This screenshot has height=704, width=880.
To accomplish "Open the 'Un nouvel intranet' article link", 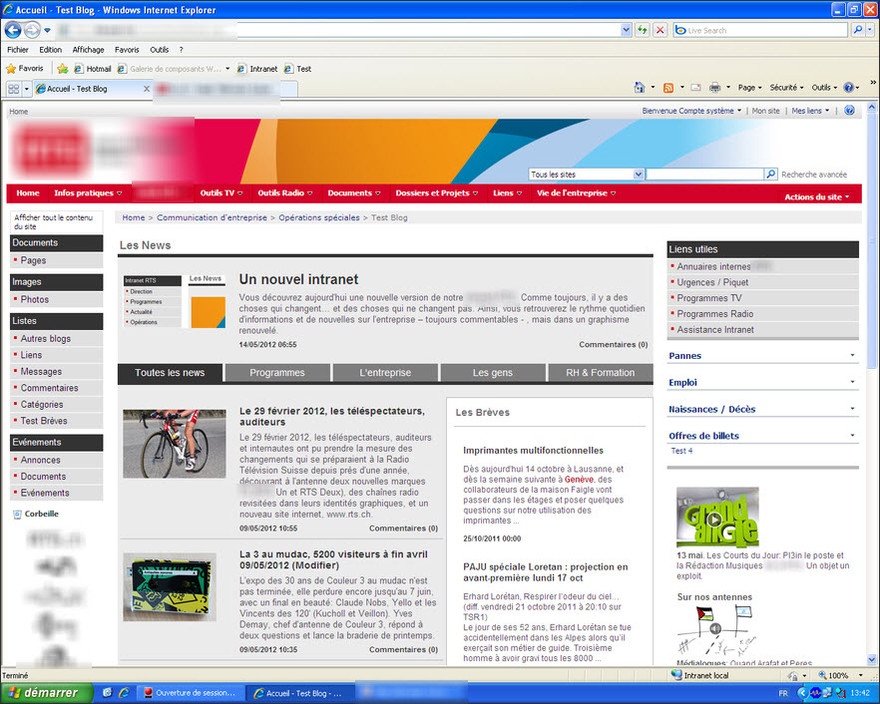I will coord(298,279).
